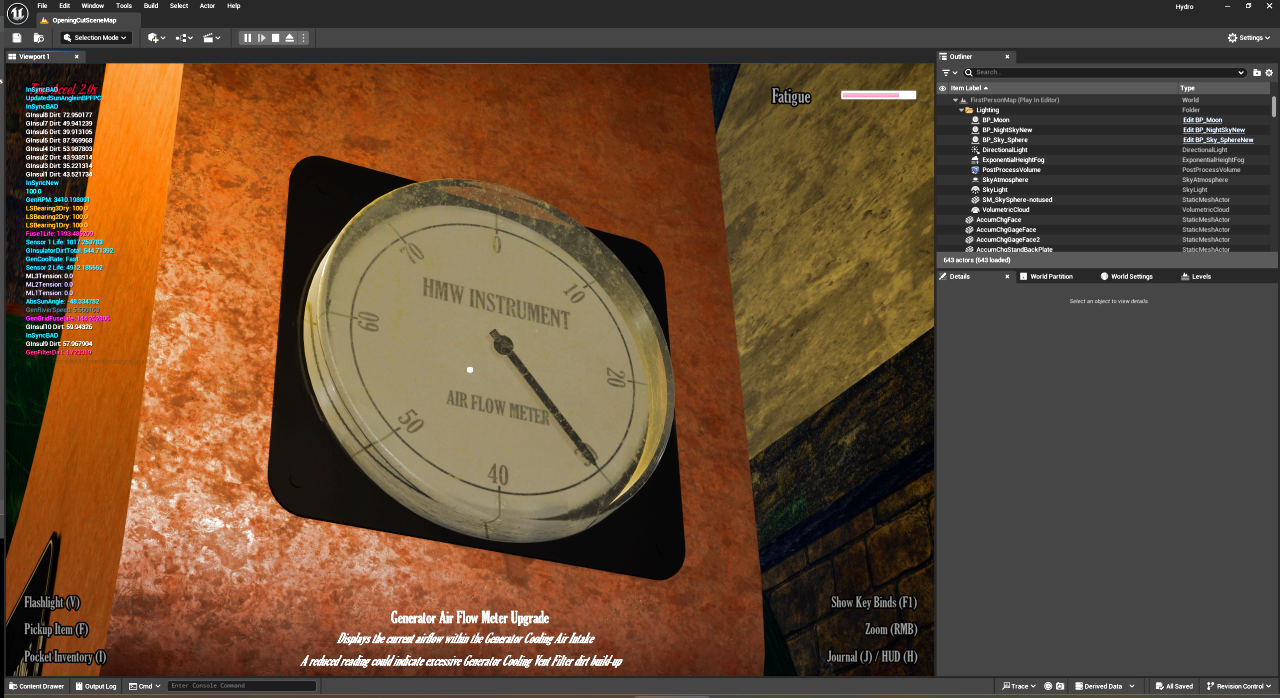Open the Build menu
The width and height of the screenshot is (1280, 698).
click(151, 6)
